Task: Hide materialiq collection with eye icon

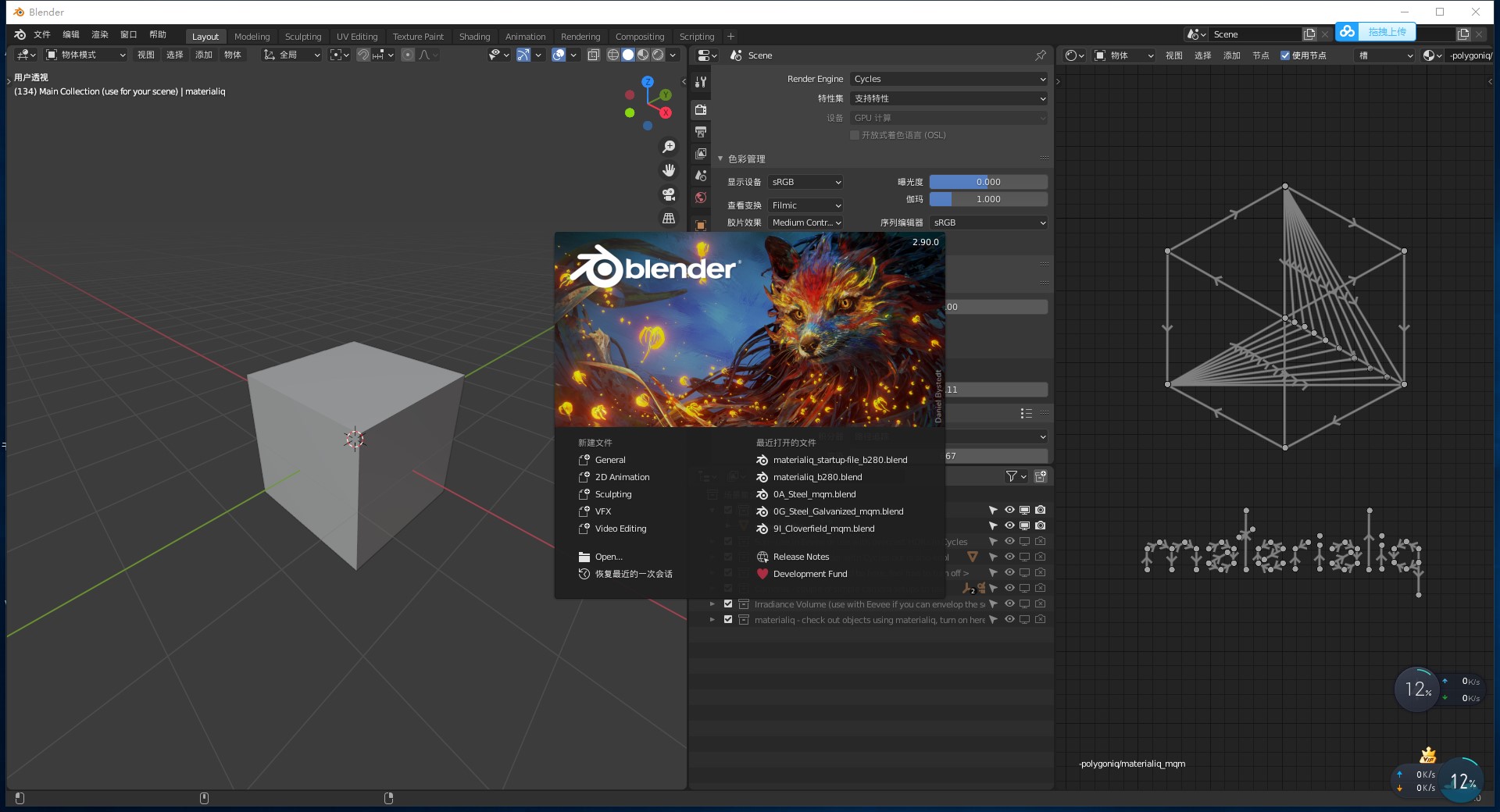Action: (x=1009, y=619)
